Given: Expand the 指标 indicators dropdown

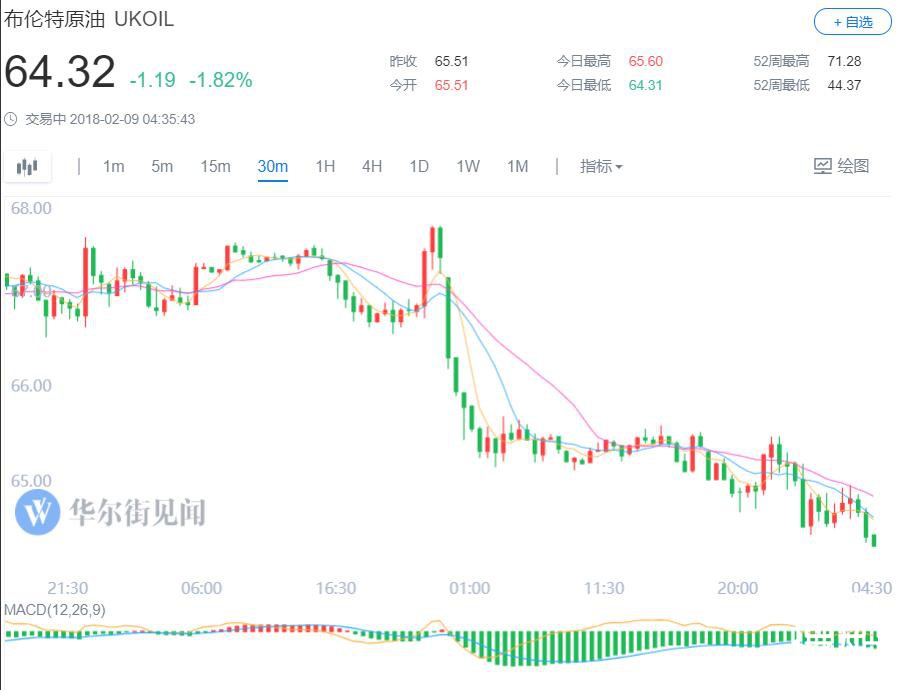Looking at the screenshot, I should coord(601,166).
